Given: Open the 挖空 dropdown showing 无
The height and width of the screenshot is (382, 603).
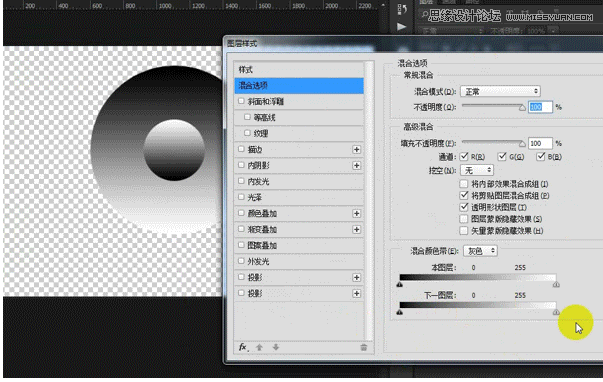Looking at the screenshot, I should point(477,170).
